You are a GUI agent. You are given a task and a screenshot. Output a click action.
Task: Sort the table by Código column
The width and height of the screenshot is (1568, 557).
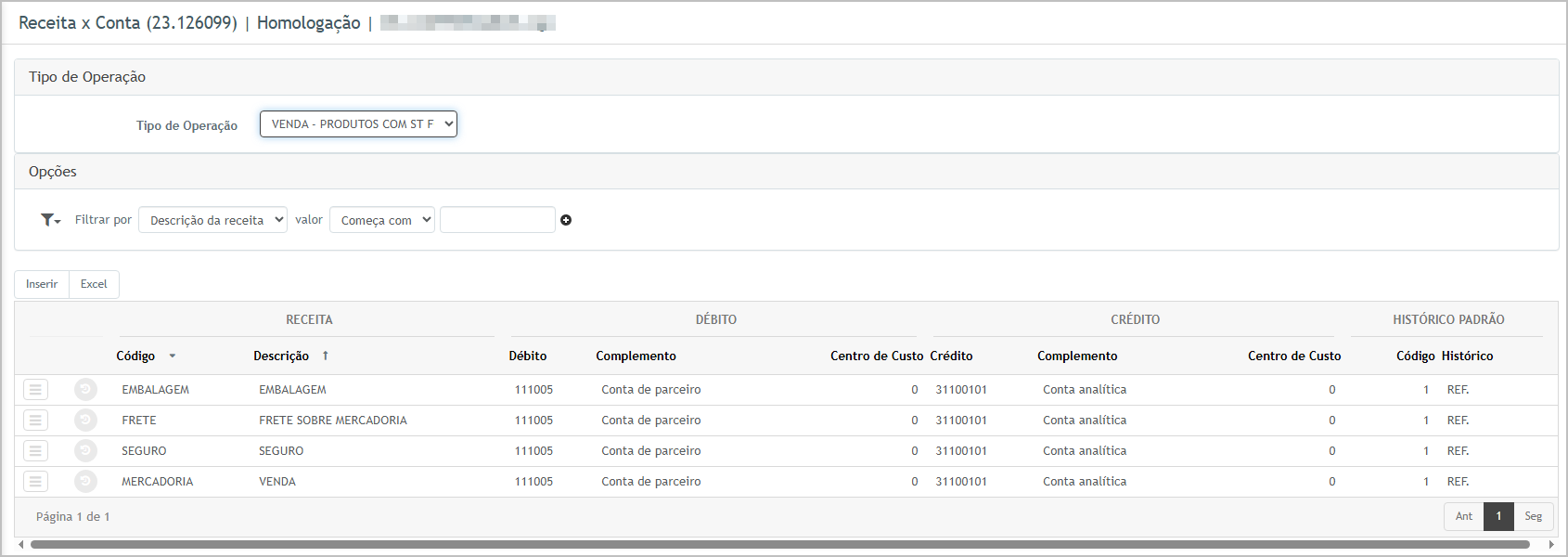click(x=136, y=356)
